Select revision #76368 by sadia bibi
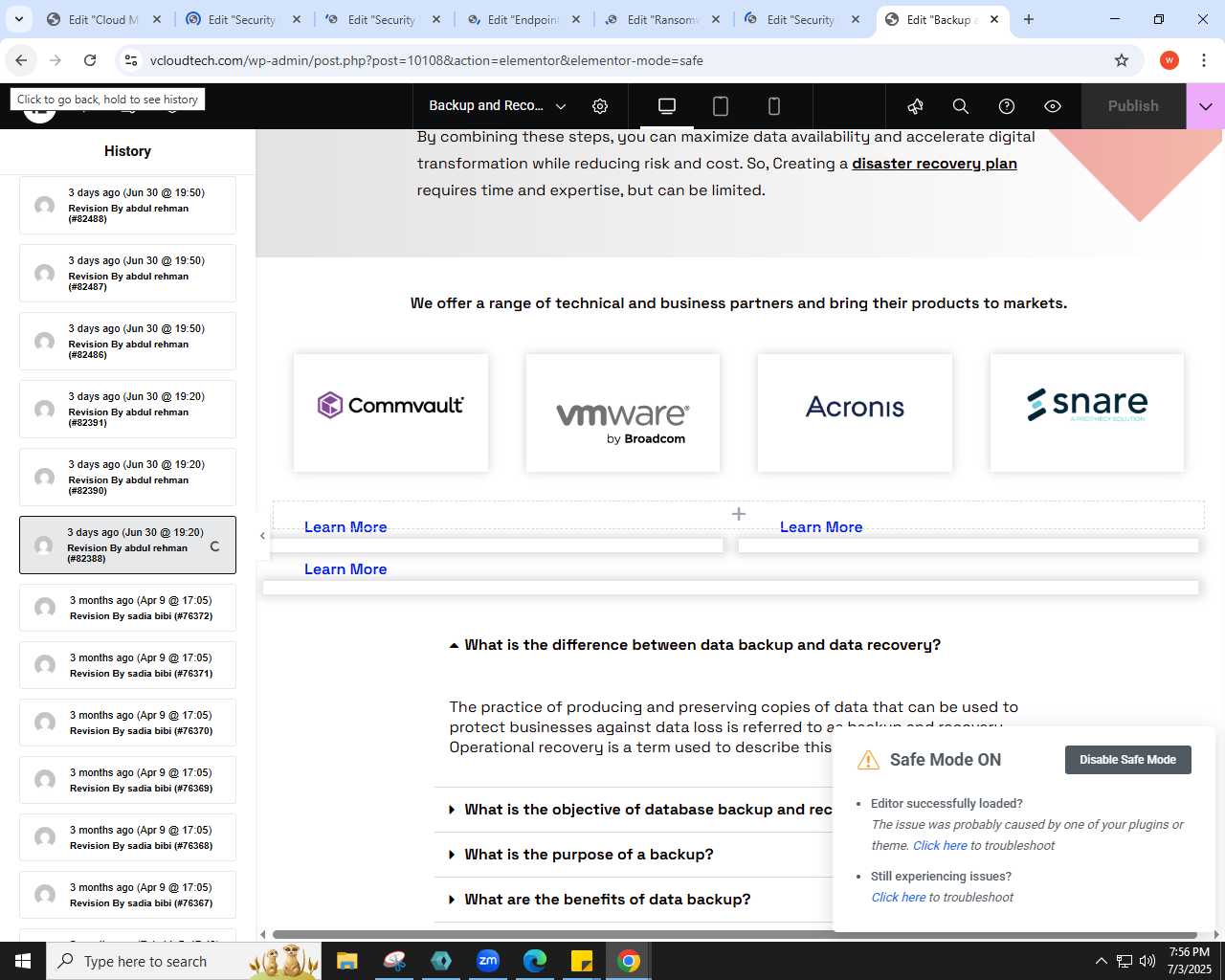This screenshot has height=980, width=1225. click(x=127, y=837)
